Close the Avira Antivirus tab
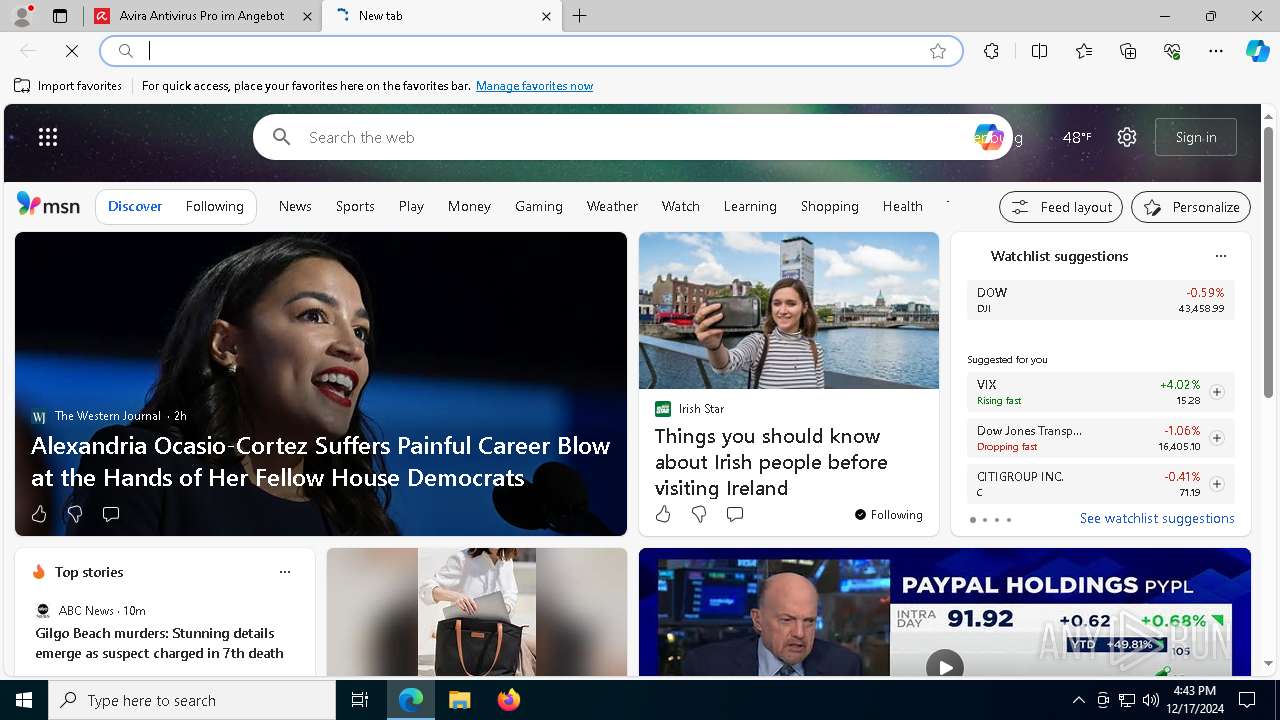 pos(308,16)
